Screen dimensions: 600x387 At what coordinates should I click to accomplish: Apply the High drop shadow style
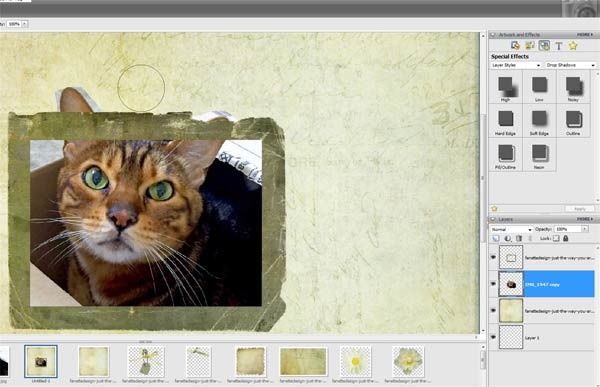pos(506,87)
